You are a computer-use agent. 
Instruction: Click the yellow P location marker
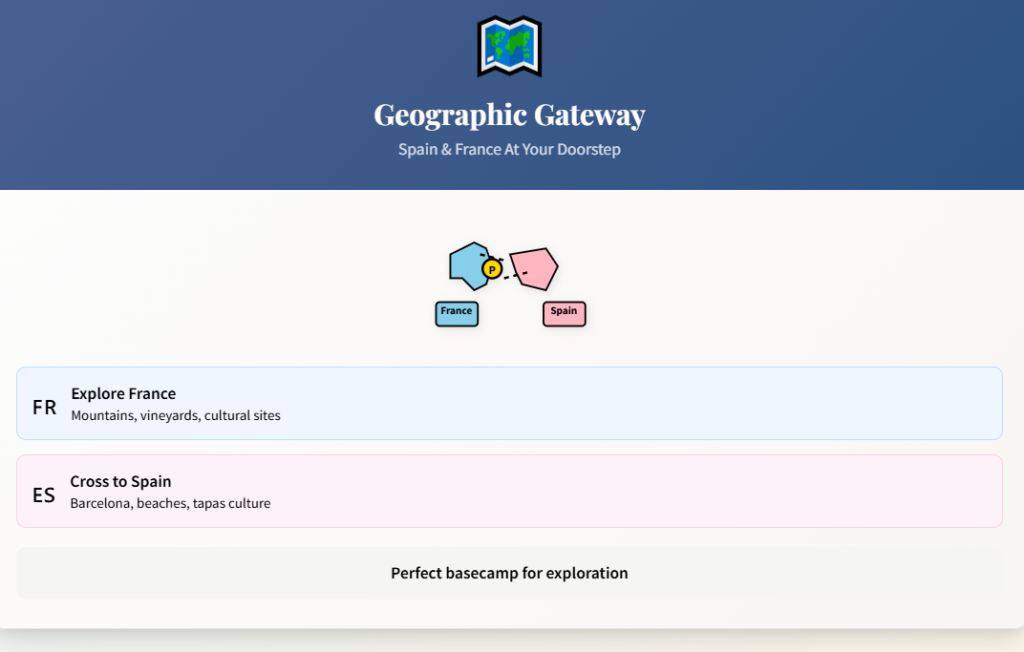coord(491,270)
